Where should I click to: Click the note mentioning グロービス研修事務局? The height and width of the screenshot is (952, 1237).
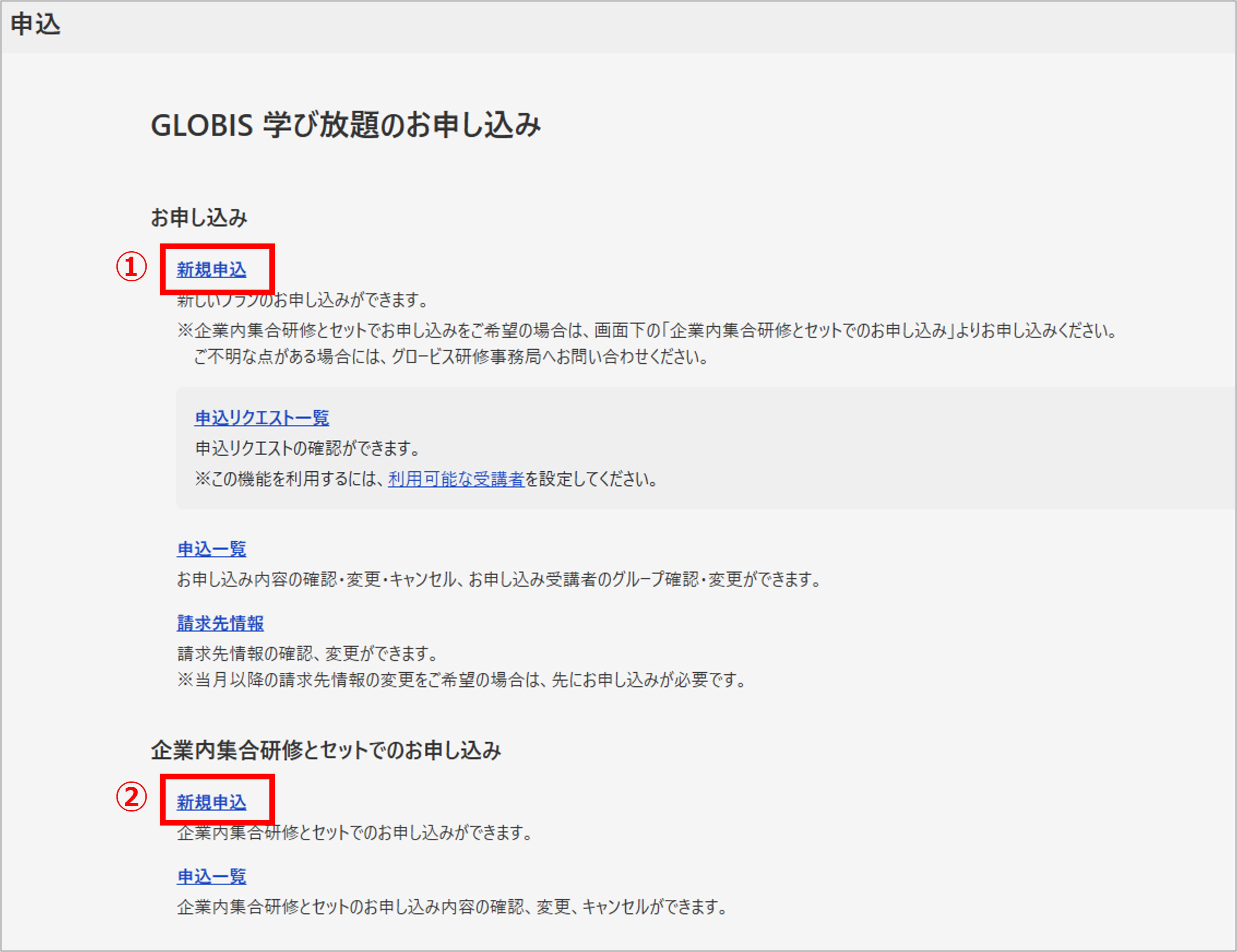(450, 357)
